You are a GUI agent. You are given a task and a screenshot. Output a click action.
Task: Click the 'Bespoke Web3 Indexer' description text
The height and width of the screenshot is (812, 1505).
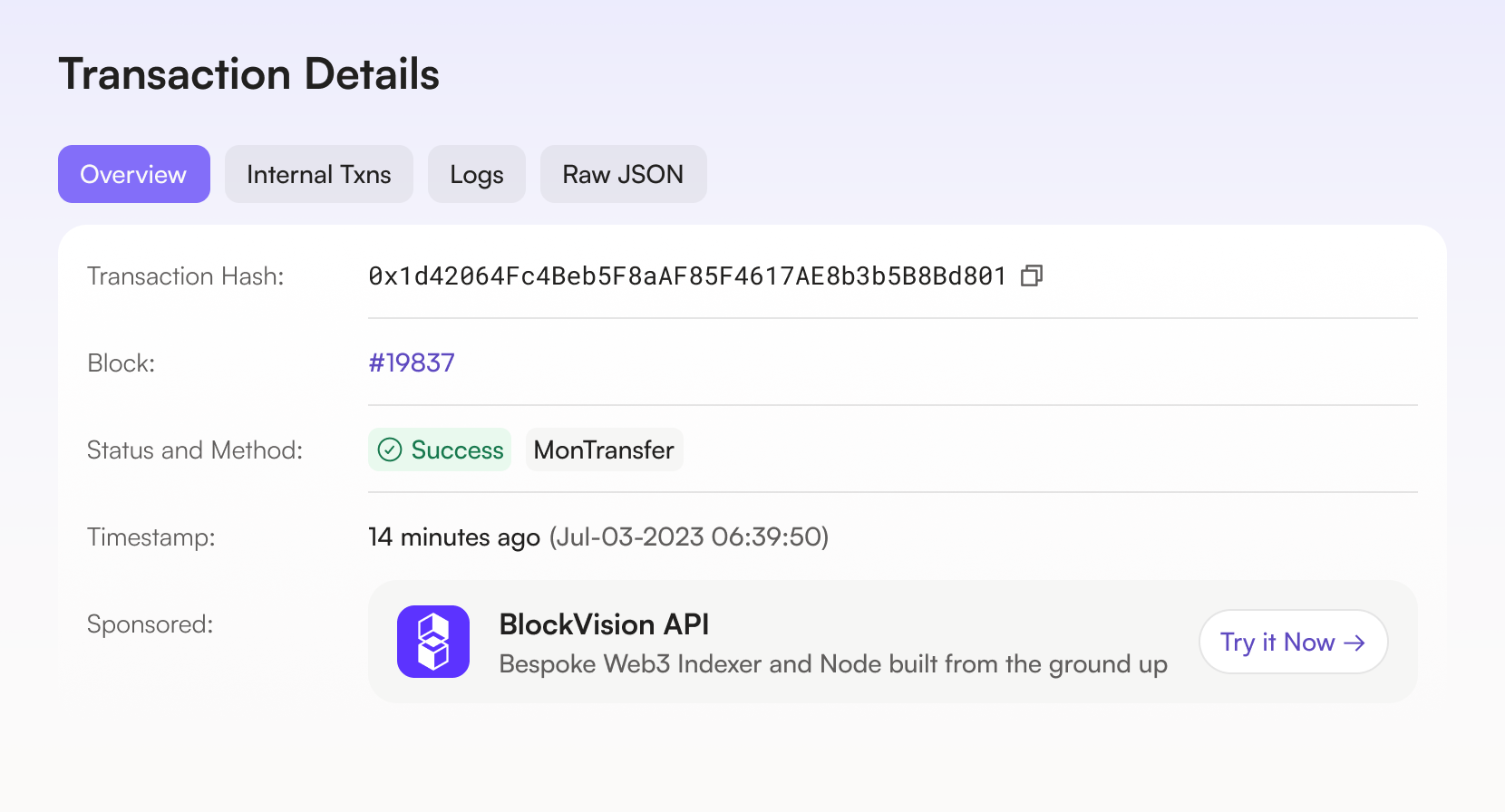833,664
